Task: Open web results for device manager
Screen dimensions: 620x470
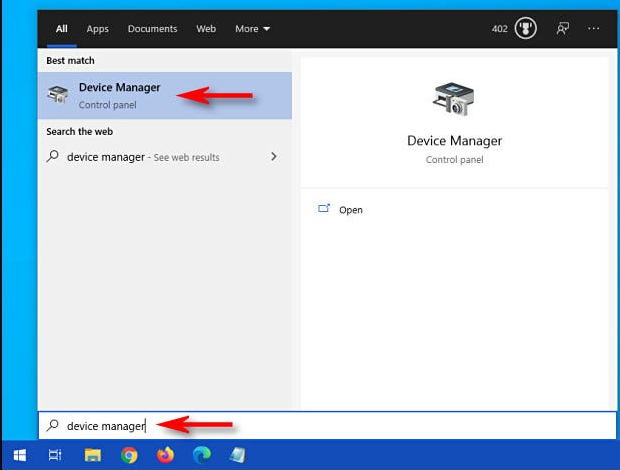Action: coord(164,157)
